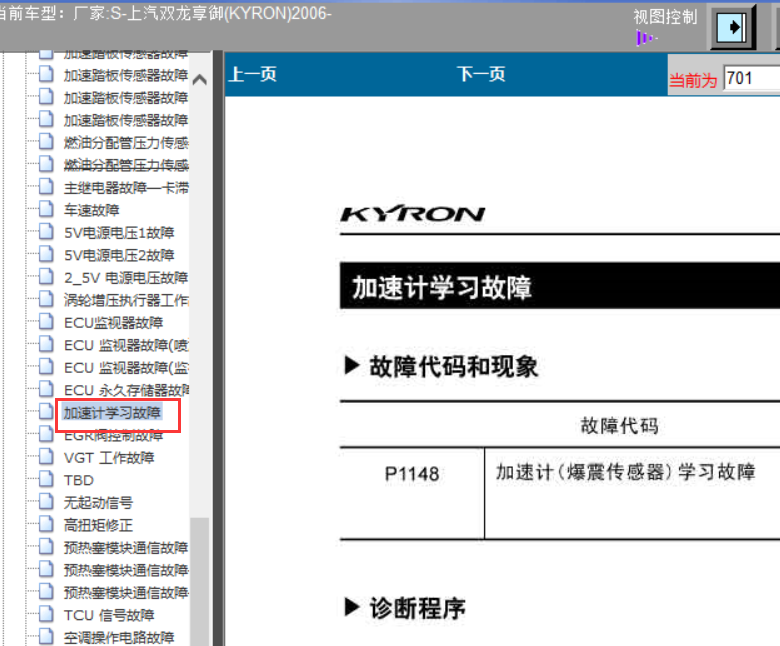Go to next page via 下一页
This screenshot has height=646, width=780.
tap(481, 75)
